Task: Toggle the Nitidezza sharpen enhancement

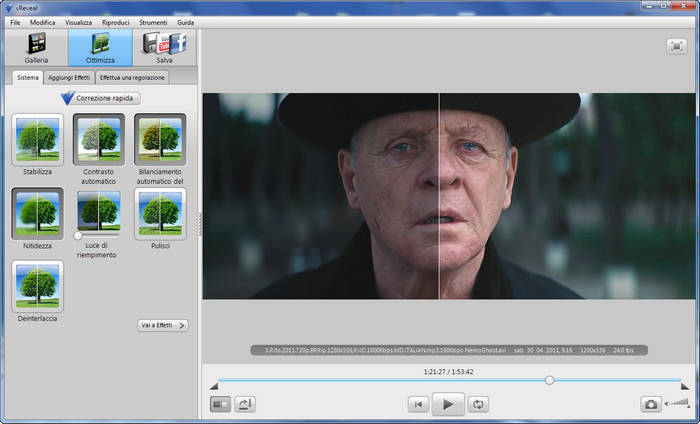Action: click(x=38, y=214)
